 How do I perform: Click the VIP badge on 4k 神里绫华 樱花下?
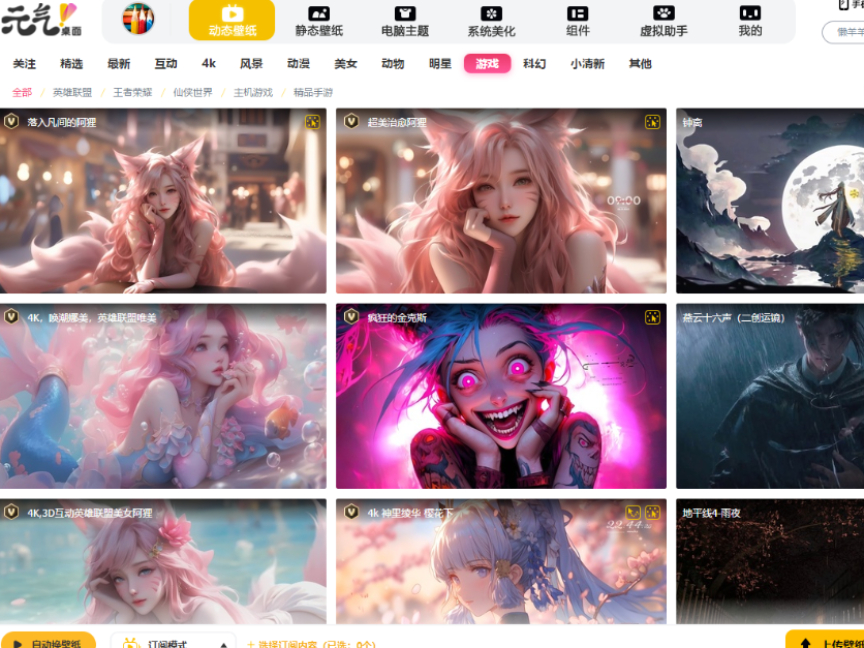coord(352,512)
